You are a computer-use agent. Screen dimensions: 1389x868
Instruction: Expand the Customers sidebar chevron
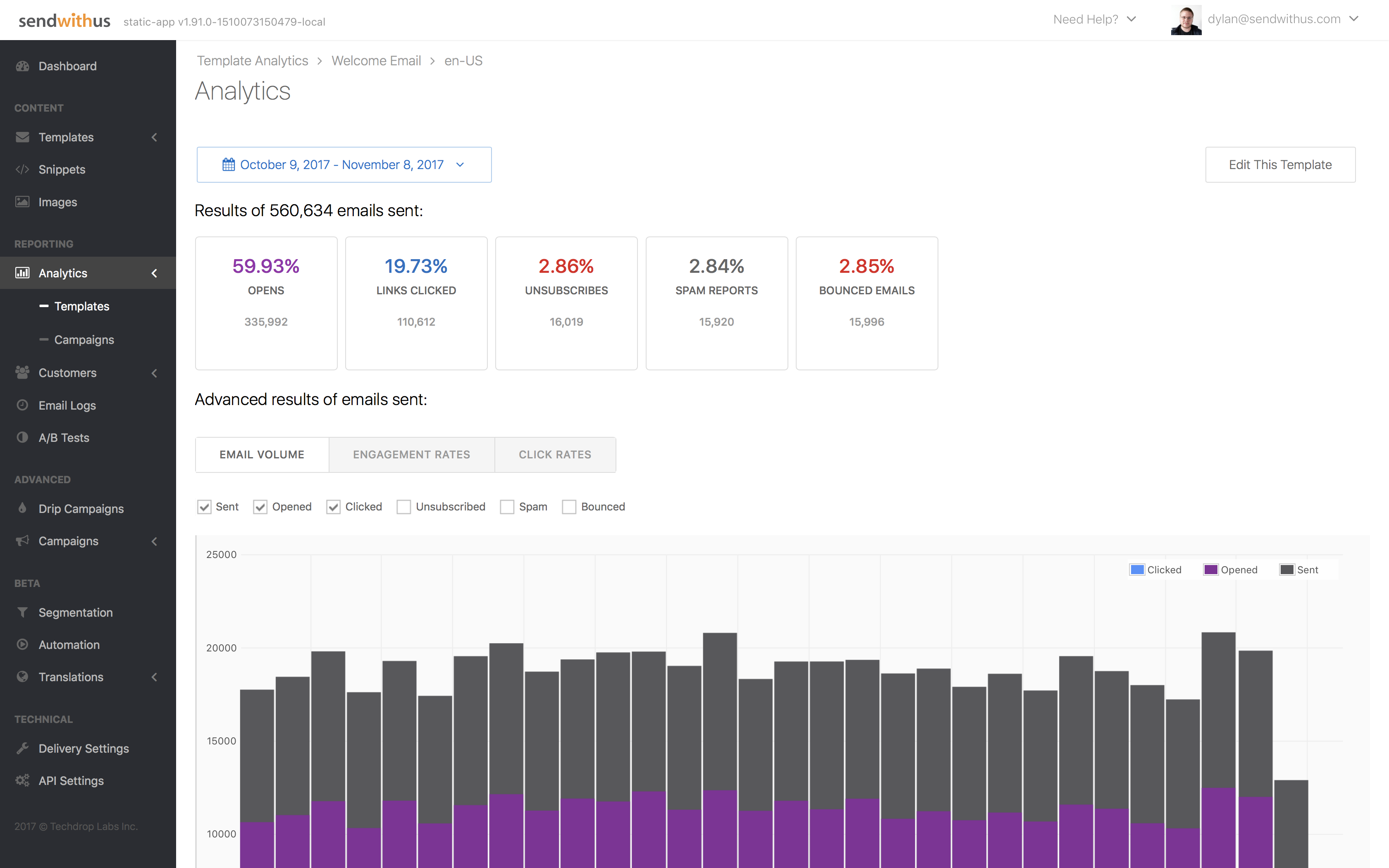[154, 373]
